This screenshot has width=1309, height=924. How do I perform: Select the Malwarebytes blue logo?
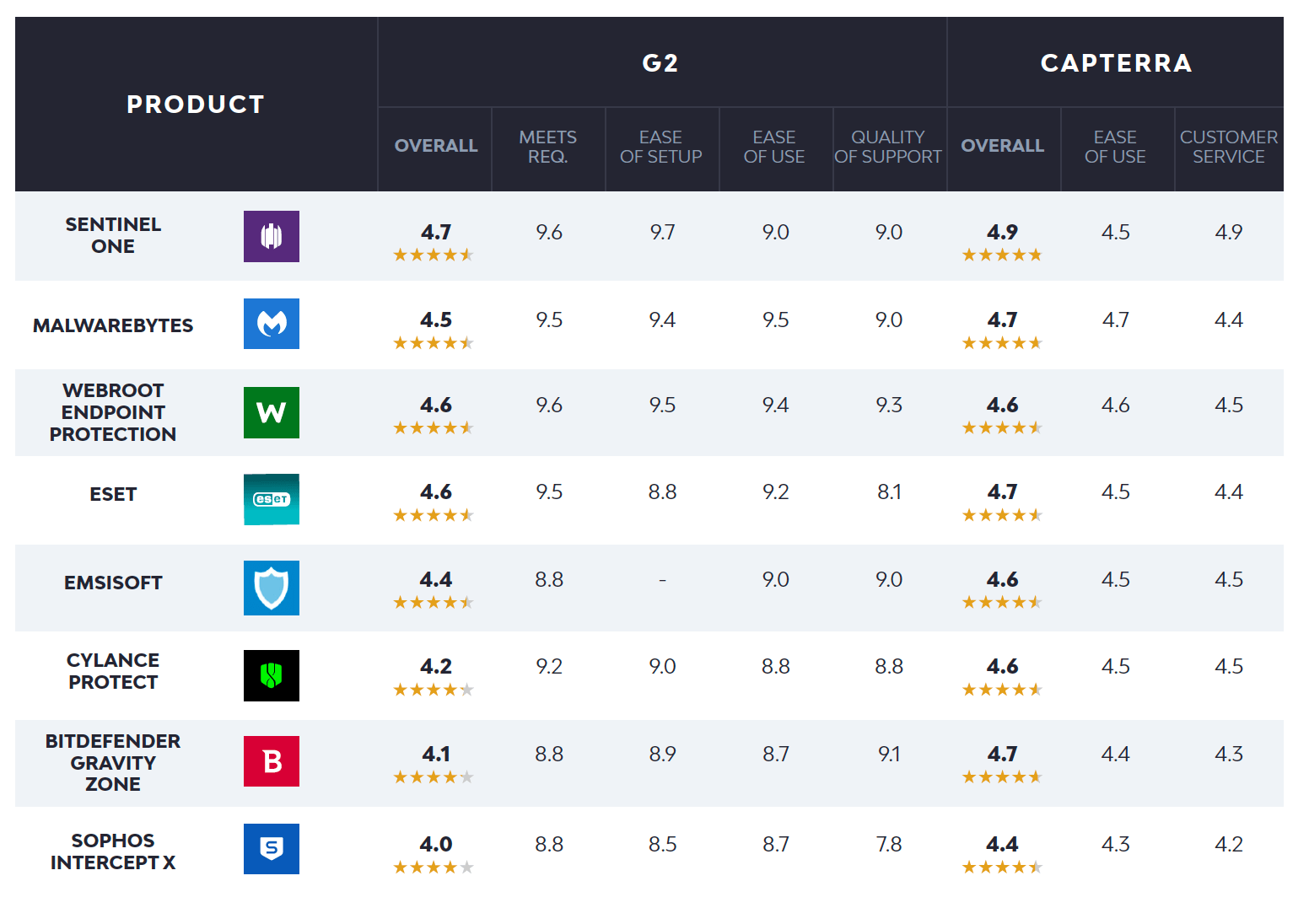pos(271,324)
